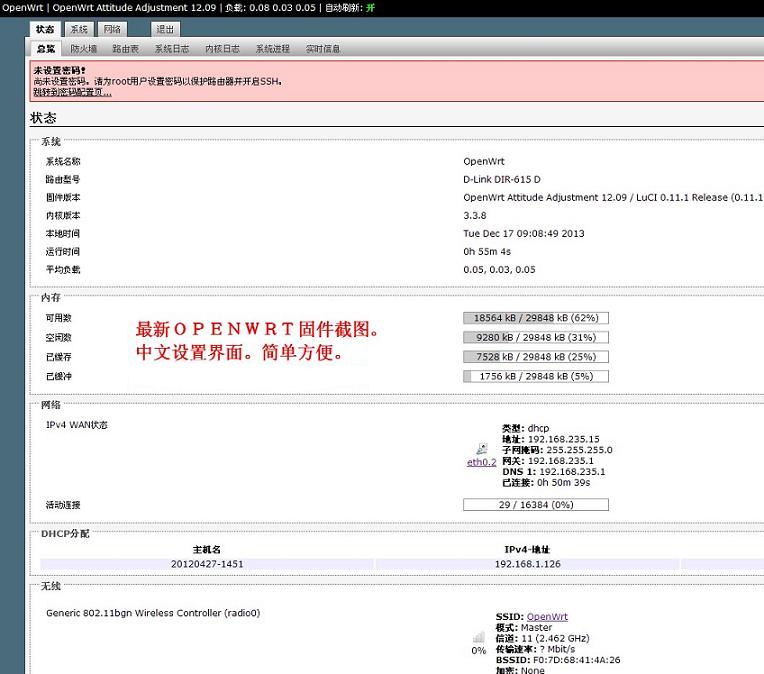This screenshot has height=674, width=764.
Task: Select the 总览 overview subtab
Action: 46,48
